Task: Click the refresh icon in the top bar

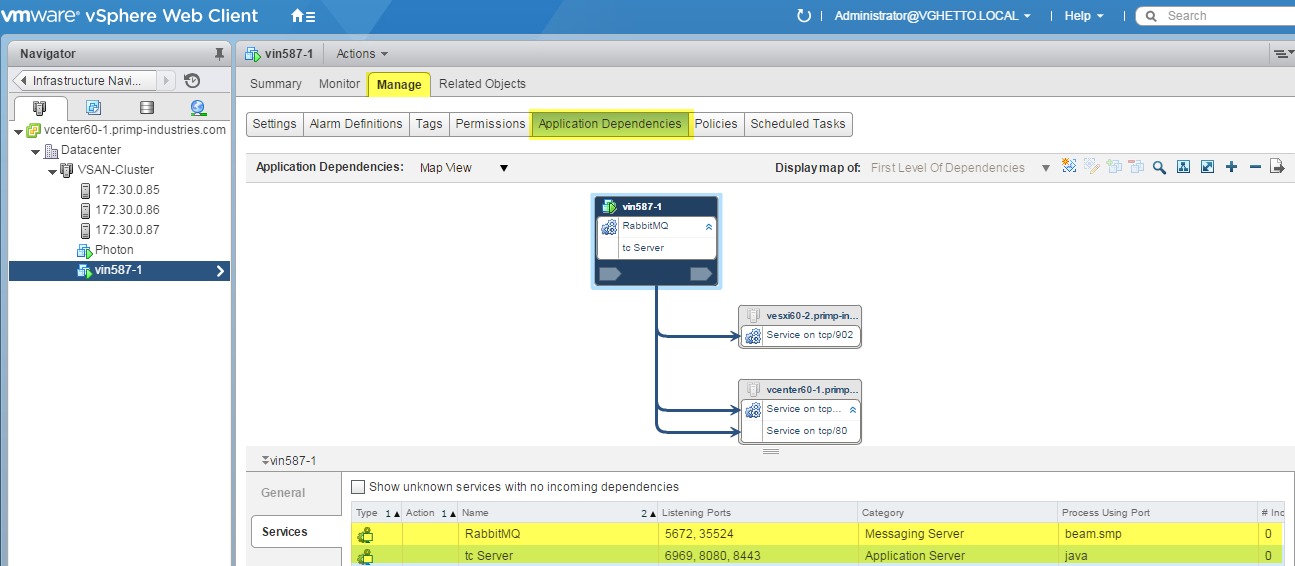Action: [803, 16]
